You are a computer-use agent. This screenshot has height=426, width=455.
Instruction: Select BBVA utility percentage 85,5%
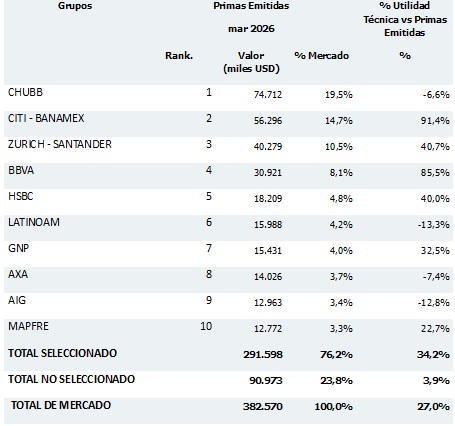coord(435,172)
